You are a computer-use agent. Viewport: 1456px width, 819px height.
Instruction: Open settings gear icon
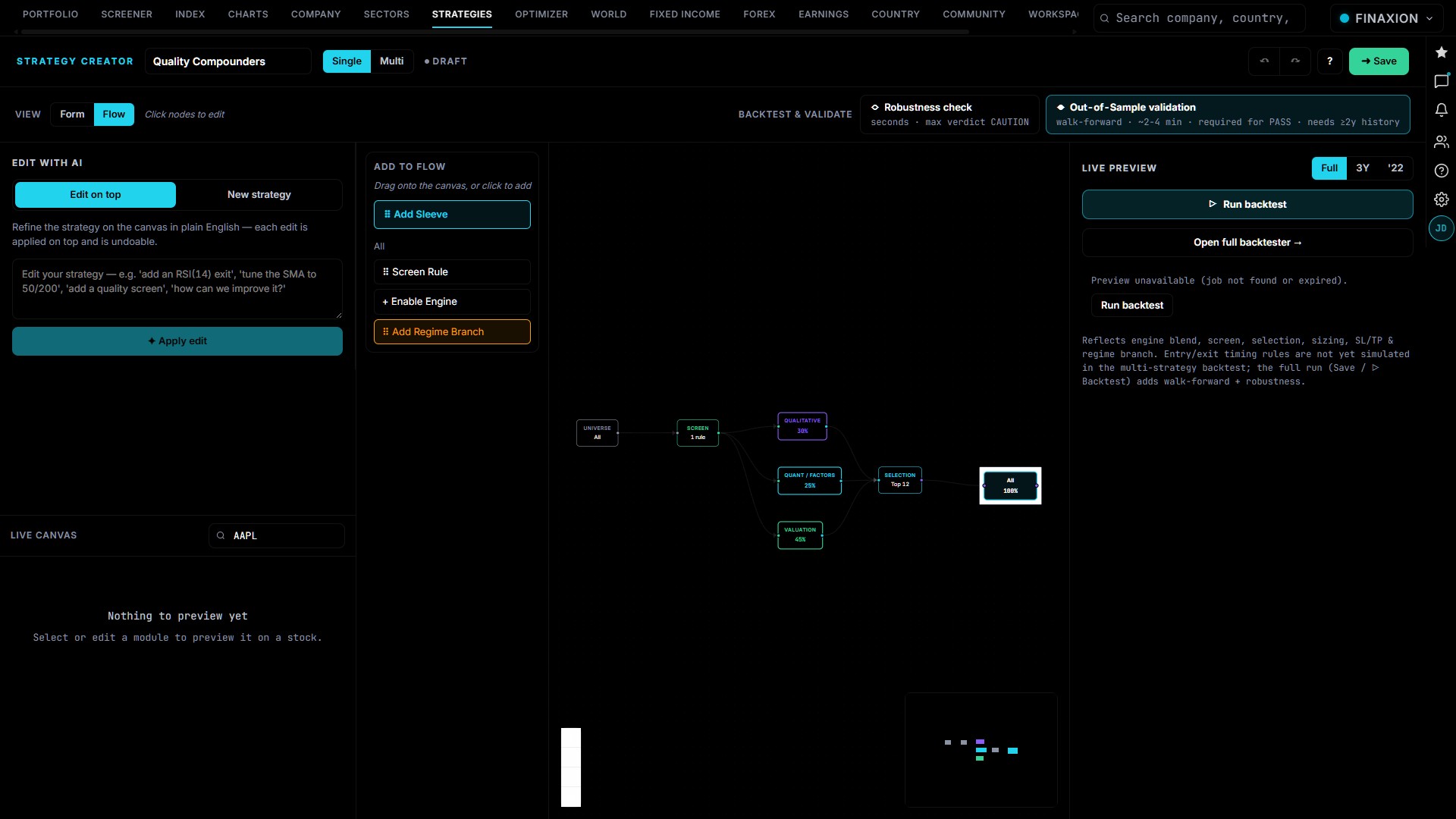1441,199
